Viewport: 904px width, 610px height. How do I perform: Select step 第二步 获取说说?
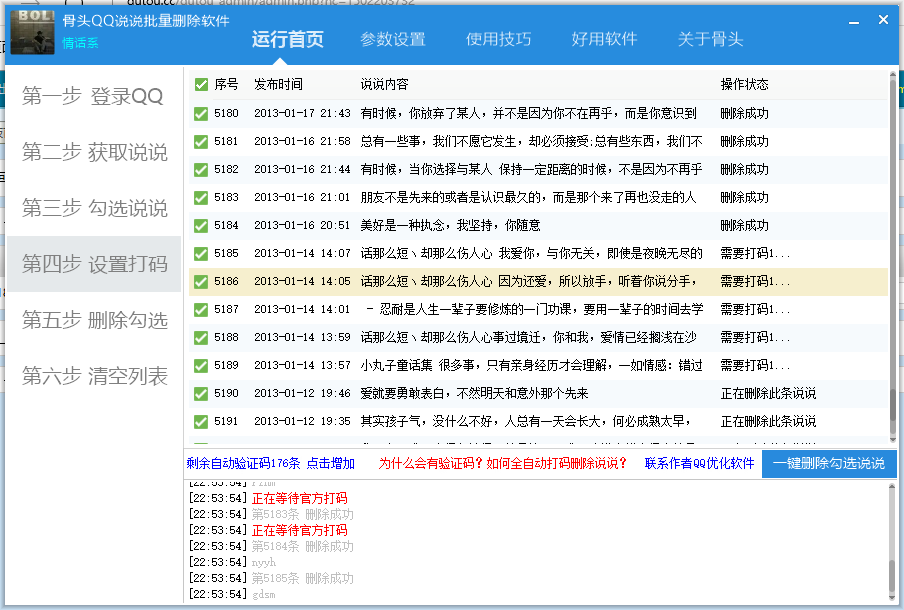tap(93, 152)
